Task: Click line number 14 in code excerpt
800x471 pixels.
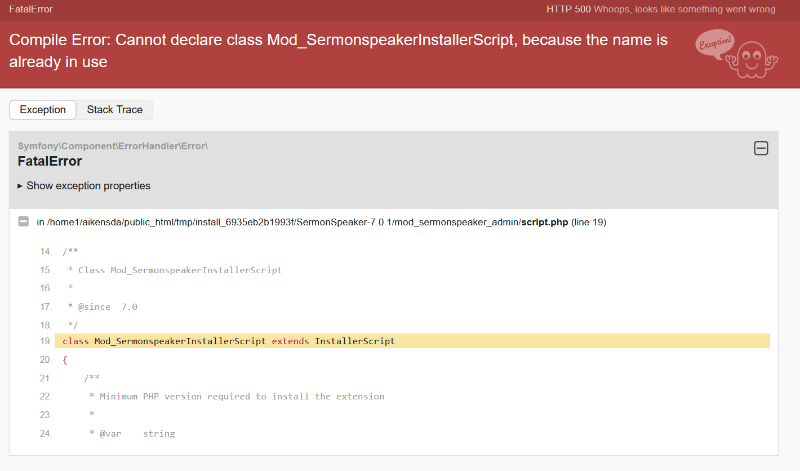Action: (x=45, y=251)
